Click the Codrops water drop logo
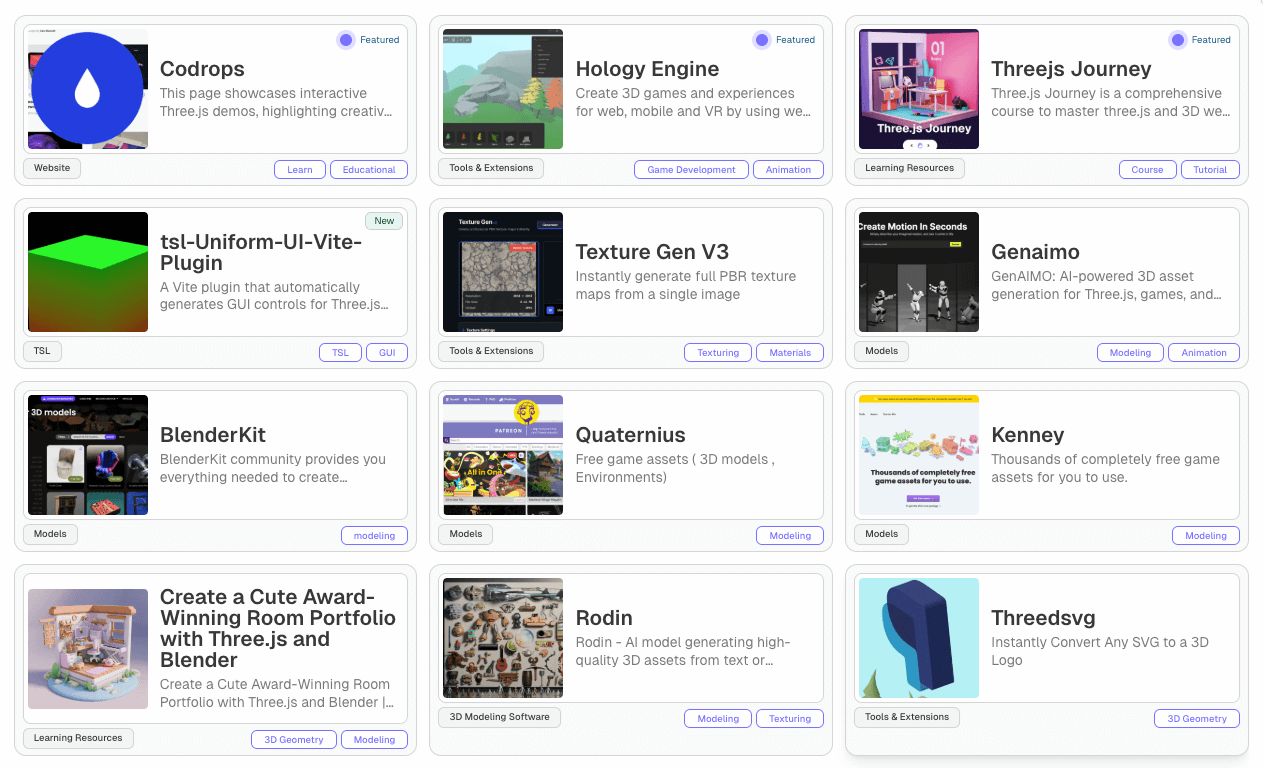Viewport: 1263px width, 768px height. (x=87, y=89)
